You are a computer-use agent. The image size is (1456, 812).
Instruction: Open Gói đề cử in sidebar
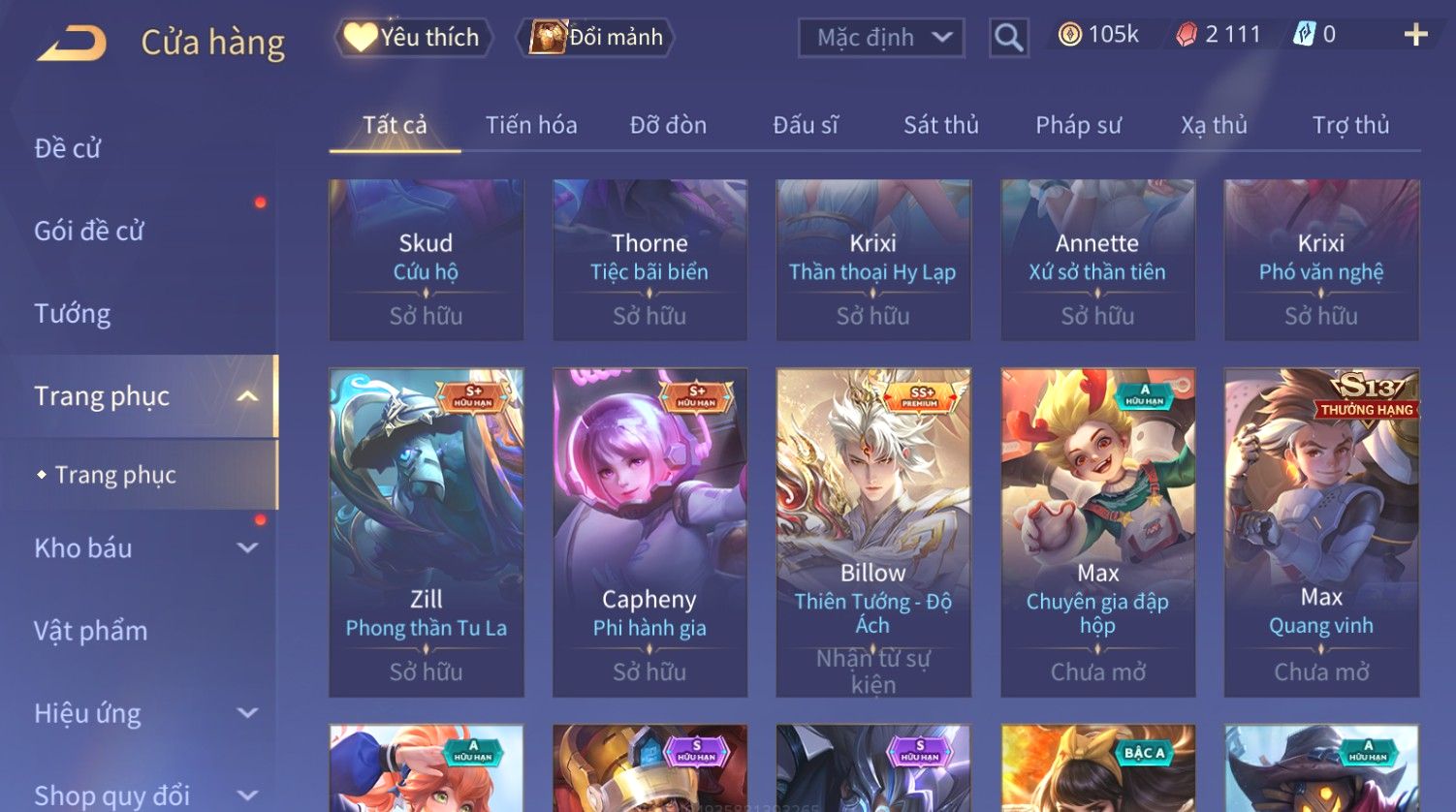[x=88, y=232]
